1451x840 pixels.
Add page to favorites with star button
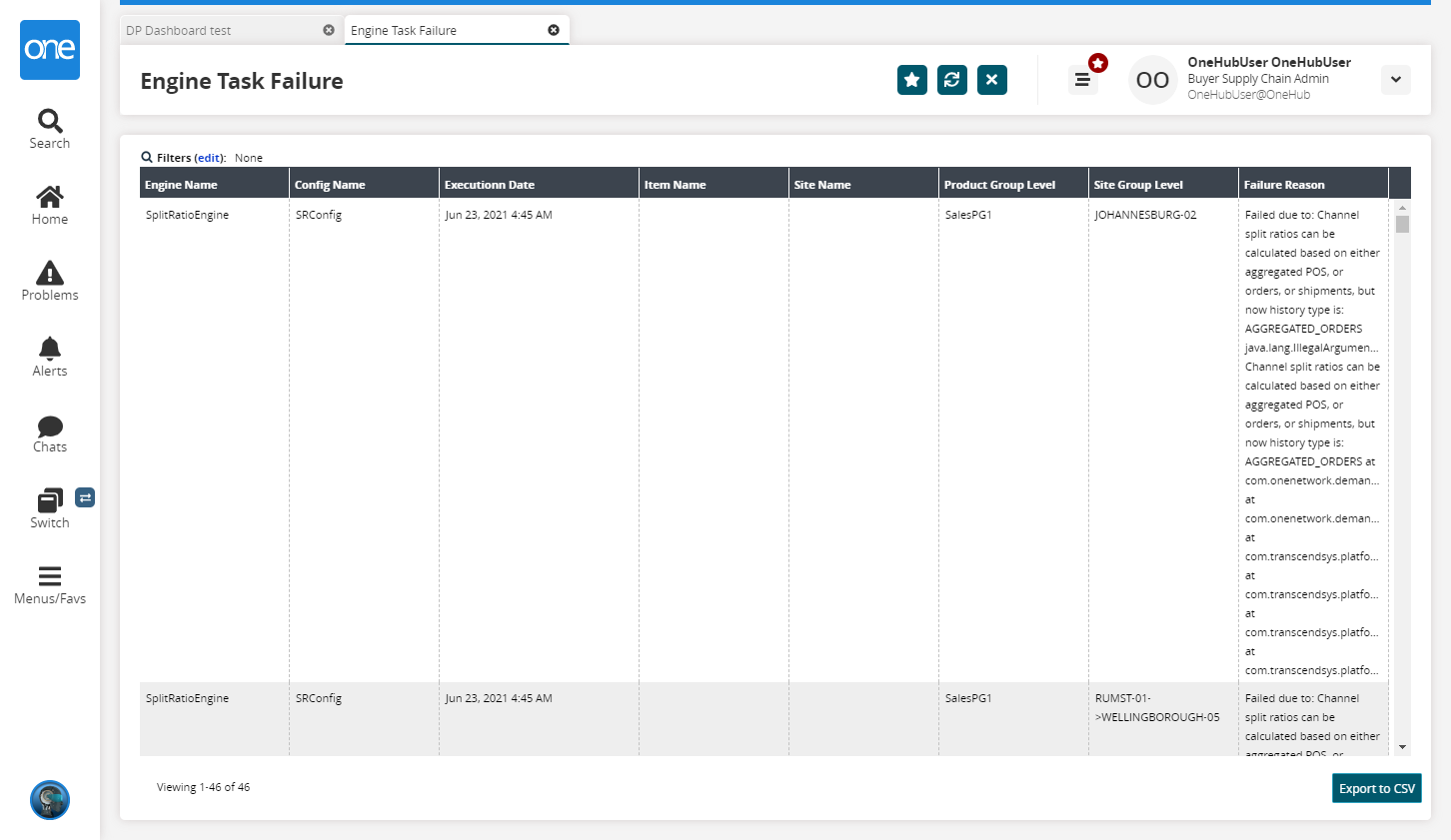pyautogui.click(x=911, y=80)
